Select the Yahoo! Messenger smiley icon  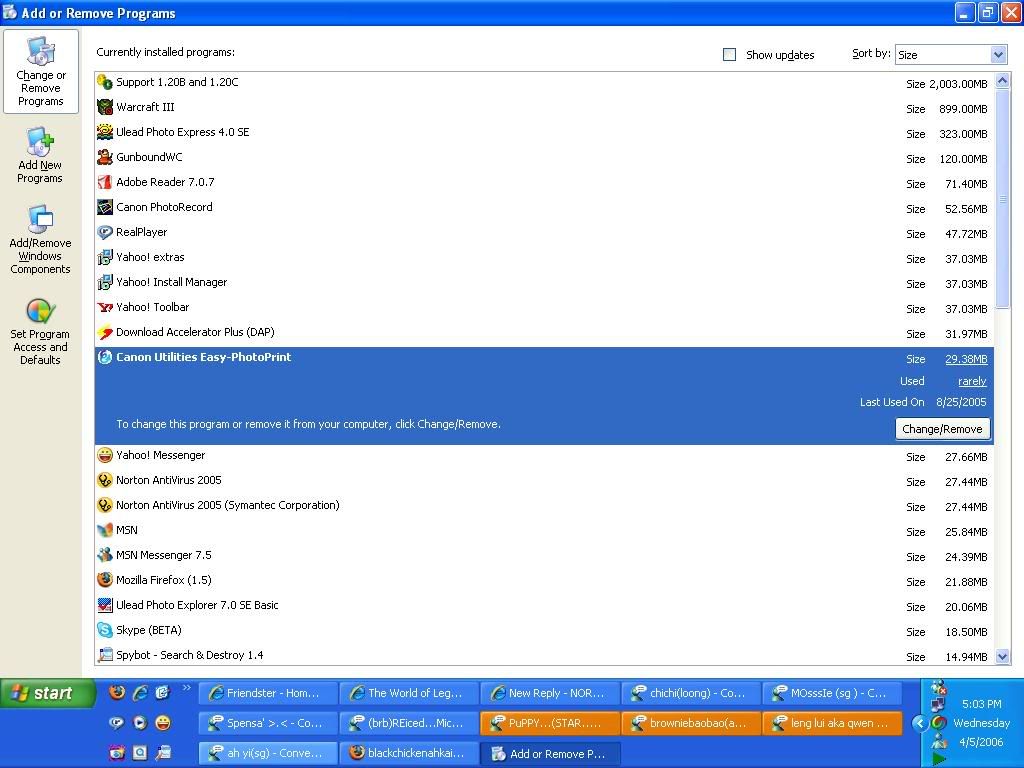pos(105,455)
